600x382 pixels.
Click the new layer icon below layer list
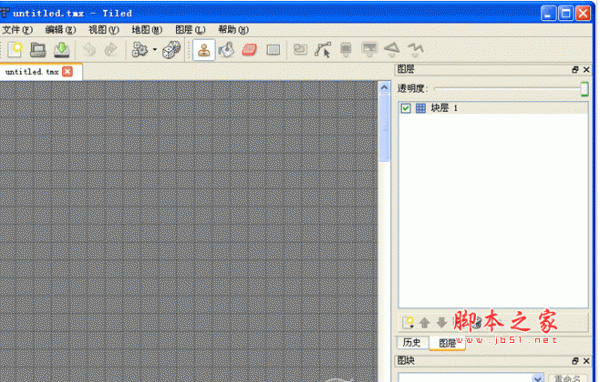408,323
